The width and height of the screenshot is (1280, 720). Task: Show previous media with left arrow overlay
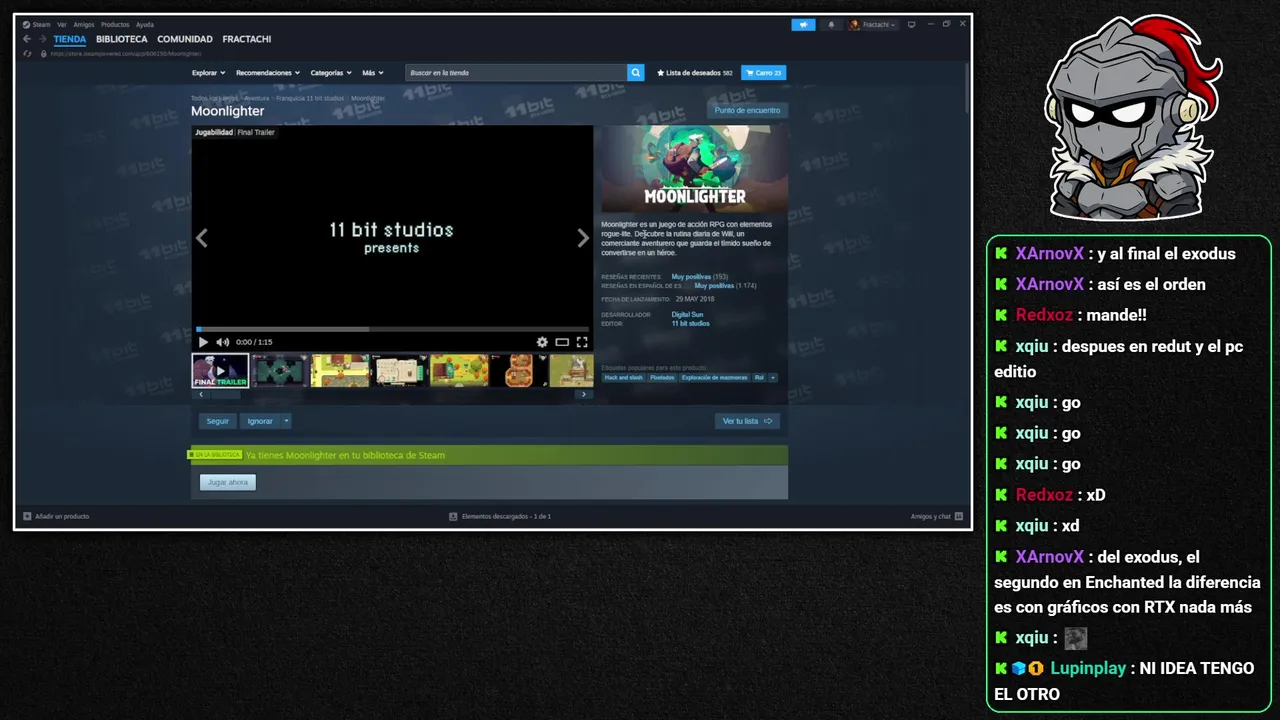[202, 238]
